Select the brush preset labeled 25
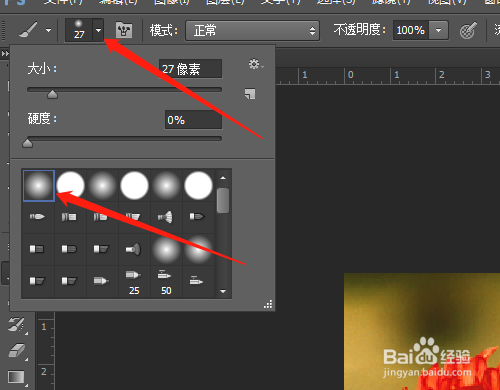Viewport: 500px width, 390px height. click(134, 282)
